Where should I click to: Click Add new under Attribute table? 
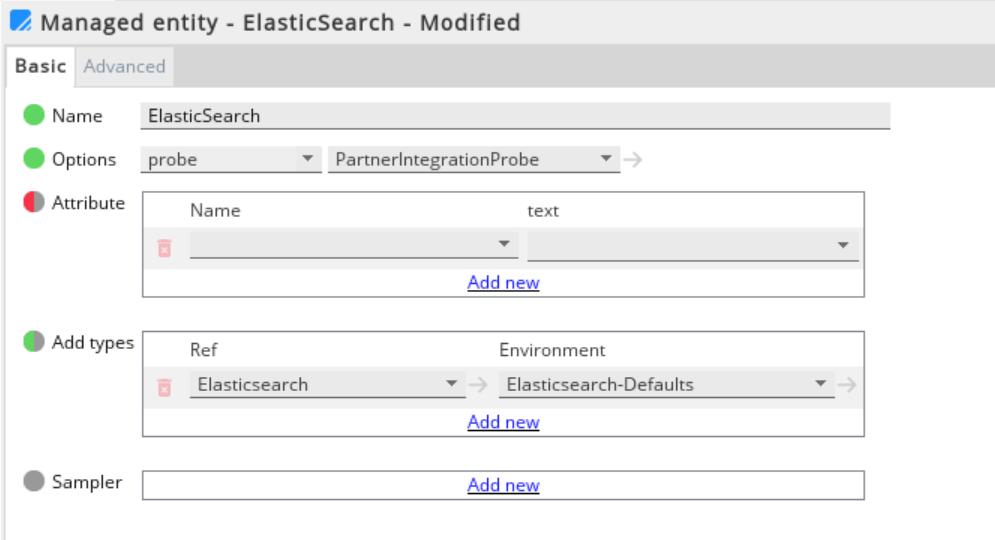pyautogui.click(x=503, y=282)
